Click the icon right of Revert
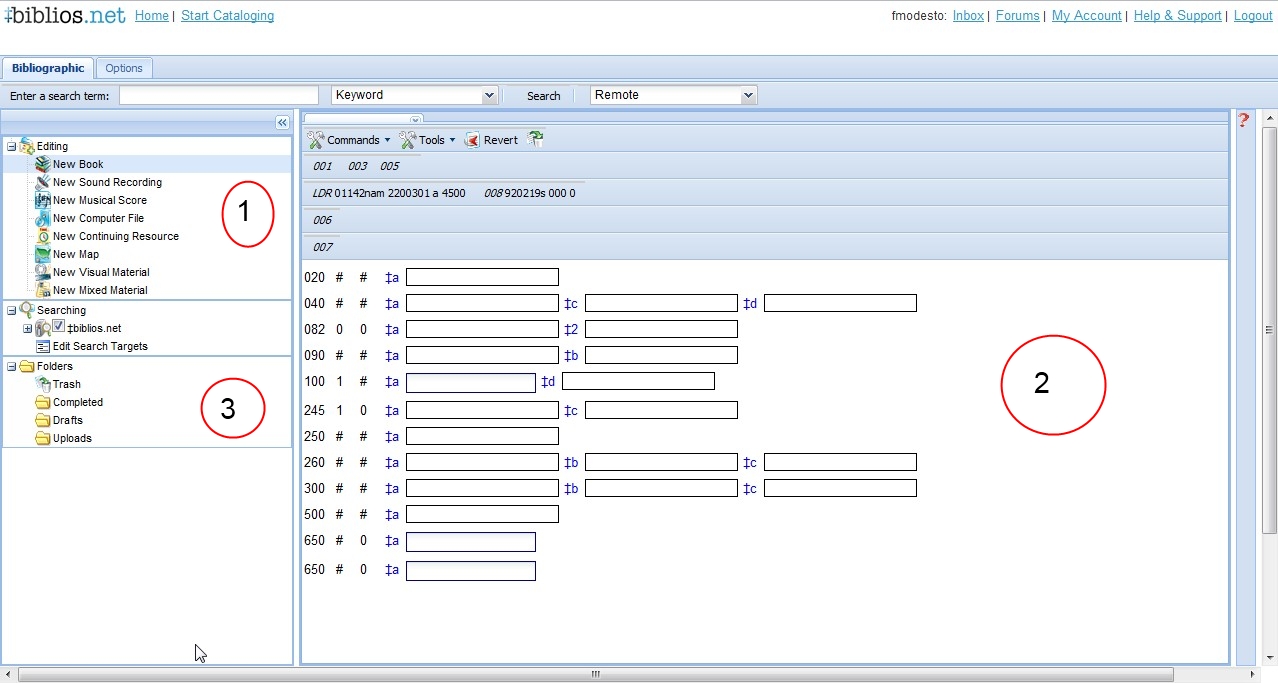The width and height of the screenshot is (1278, 683). tap(536, 140)
